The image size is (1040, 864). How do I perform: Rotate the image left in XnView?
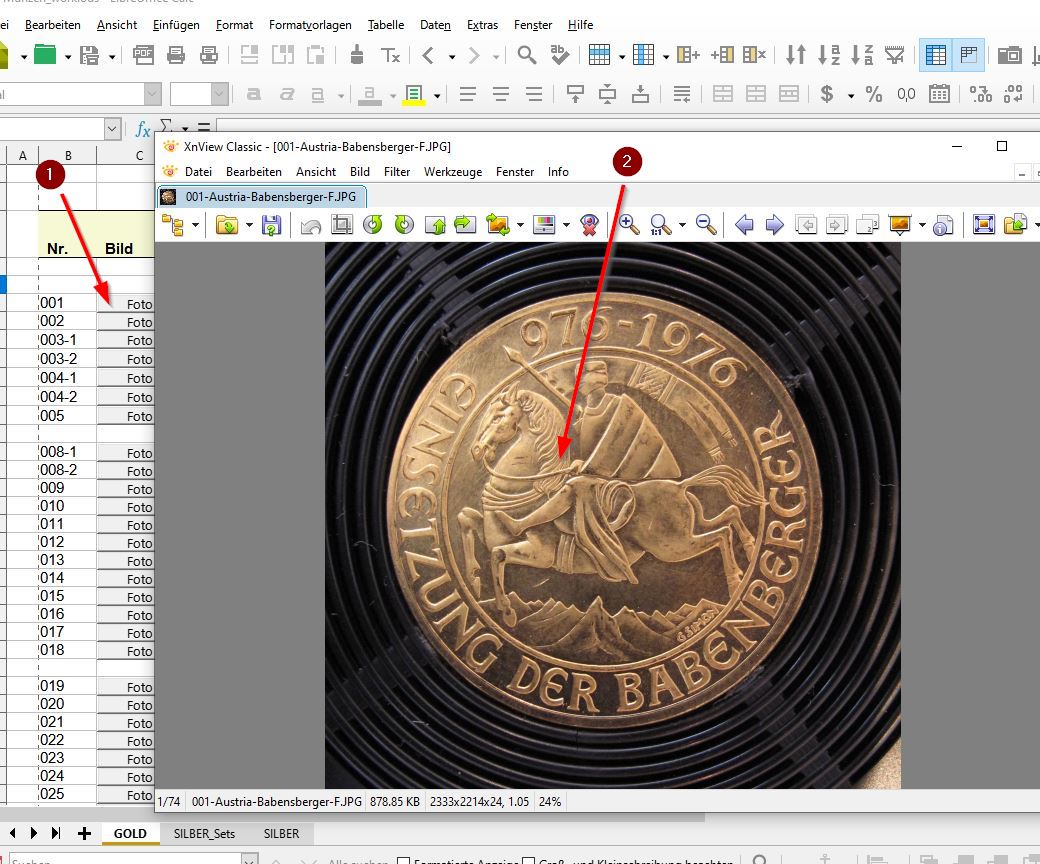[x=373, y=225]
